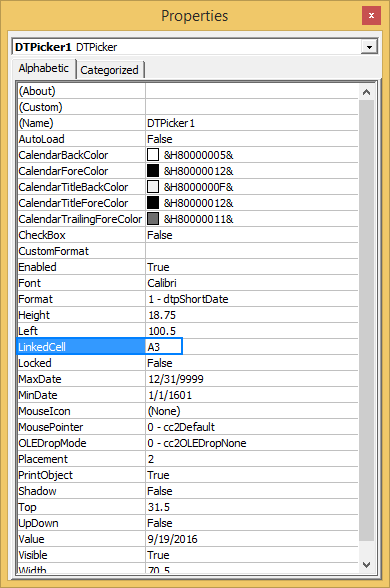Click the CalendarForeColor black swatch
Screen dimensions: 390x588
click(x=153, y=171)
